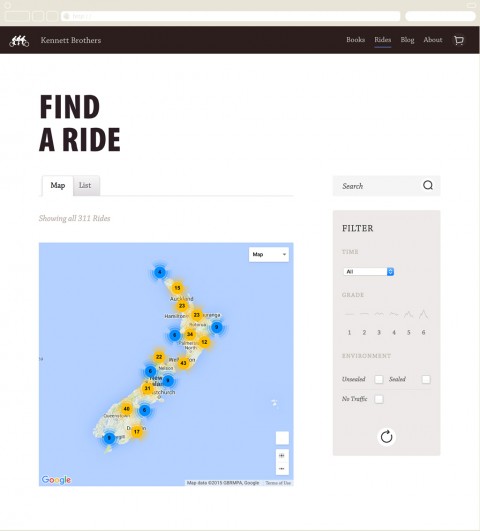
Task: Click the yellow cluster marker labeled 43
Action: point(183,363)
